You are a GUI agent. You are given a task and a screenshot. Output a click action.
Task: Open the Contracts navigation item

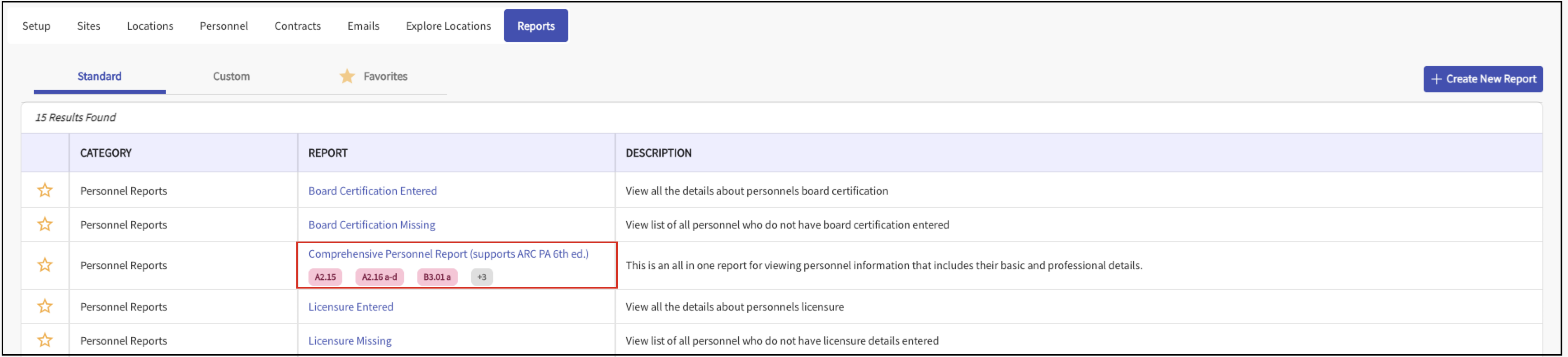[297, 26]
